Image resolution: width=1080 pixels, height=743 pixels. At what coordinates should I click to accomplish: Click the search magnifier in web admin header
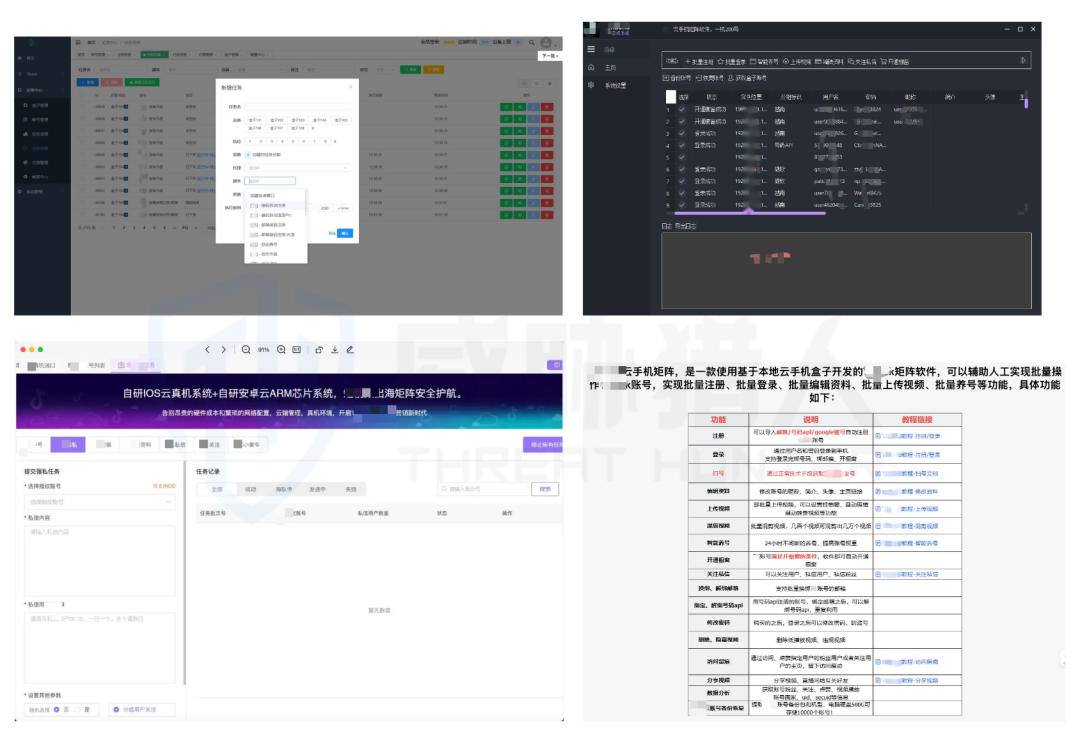532,43
